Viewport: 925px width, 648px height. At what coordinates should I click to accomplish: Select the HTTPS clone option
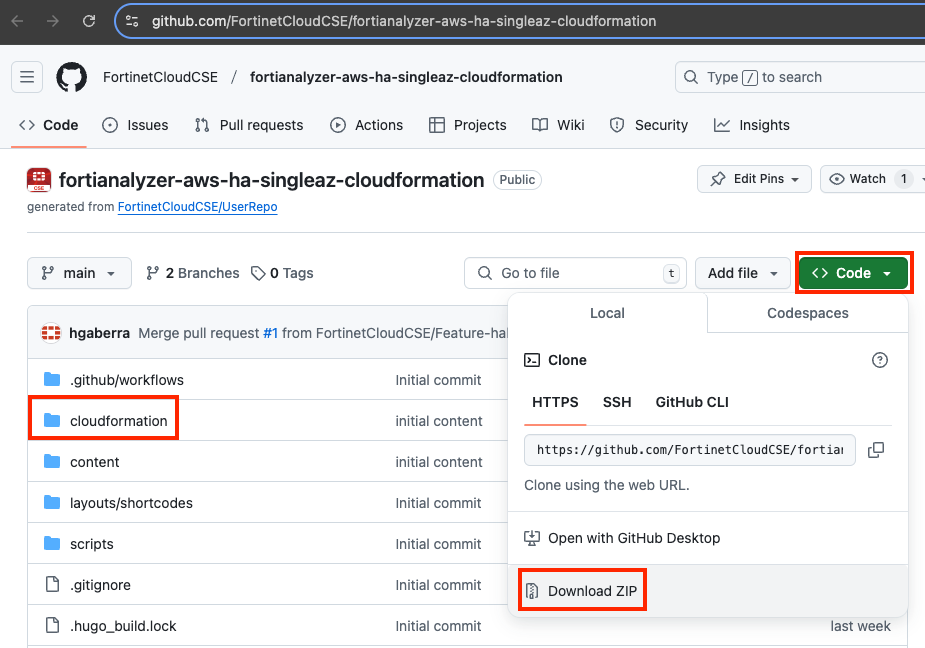[555, 402]
